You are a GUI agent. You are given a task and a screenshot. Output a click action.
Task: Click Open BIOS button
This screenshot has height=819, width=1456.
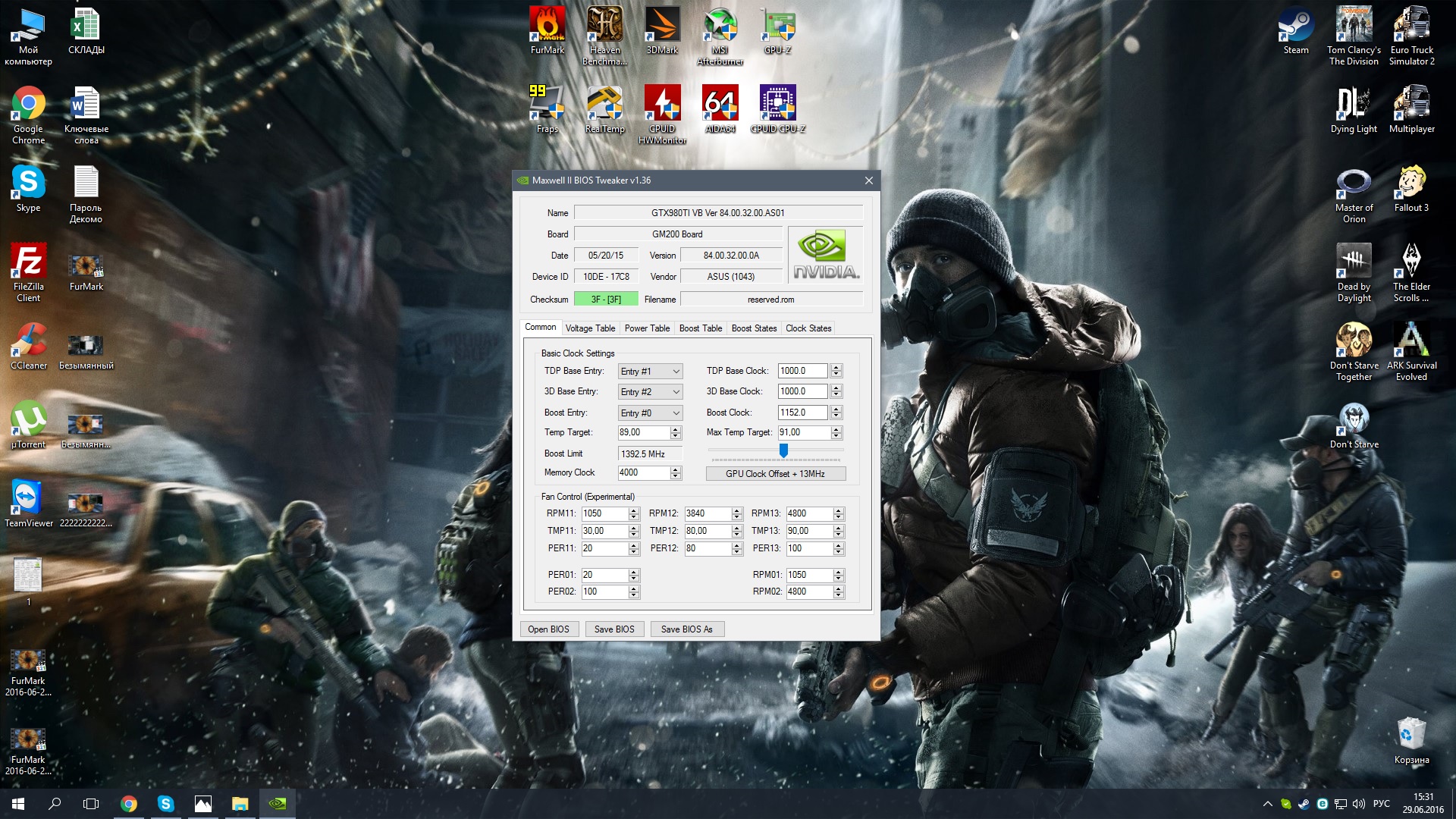(548, 629)
